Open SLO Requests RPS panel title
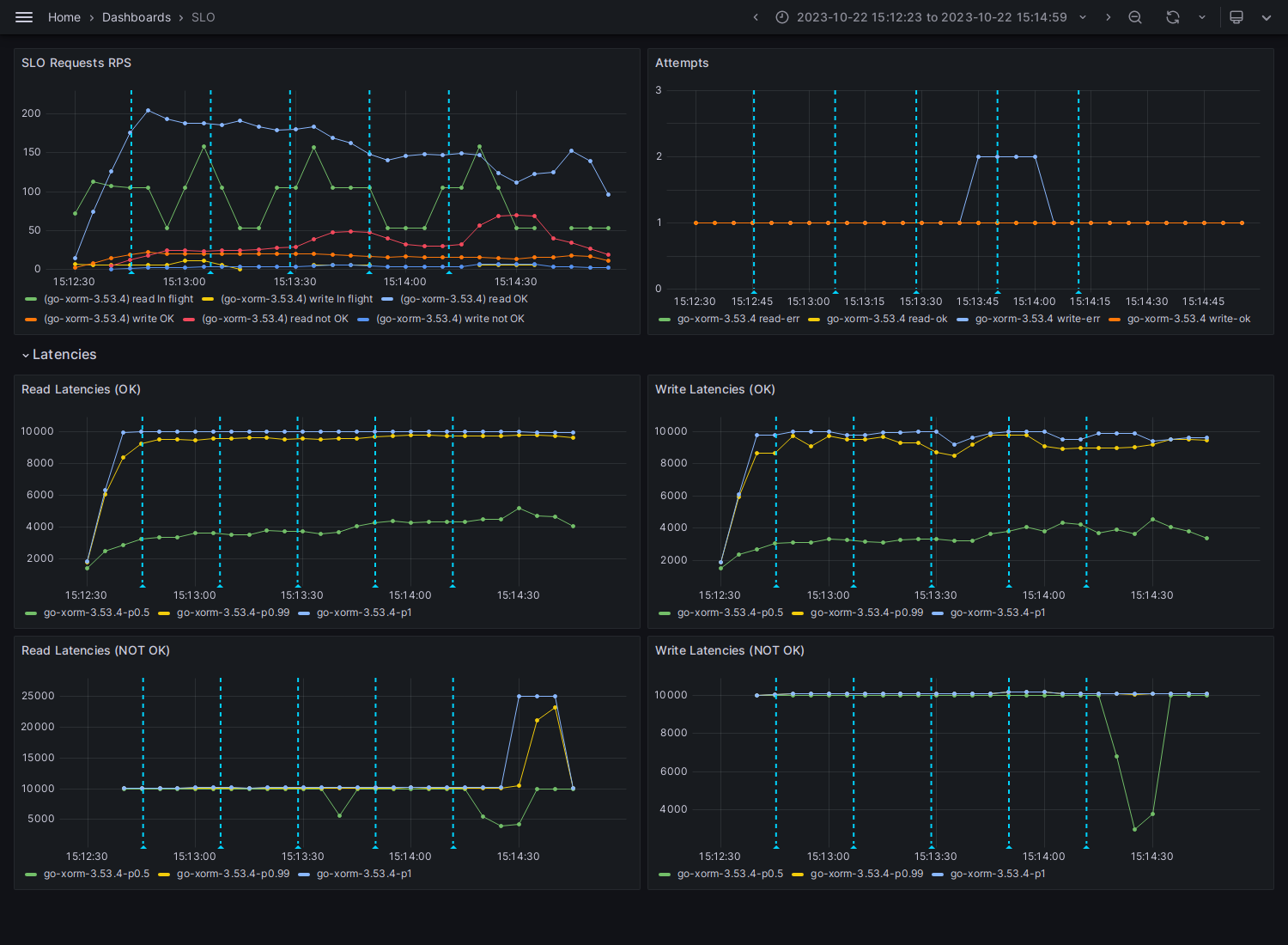 (76, 63)
